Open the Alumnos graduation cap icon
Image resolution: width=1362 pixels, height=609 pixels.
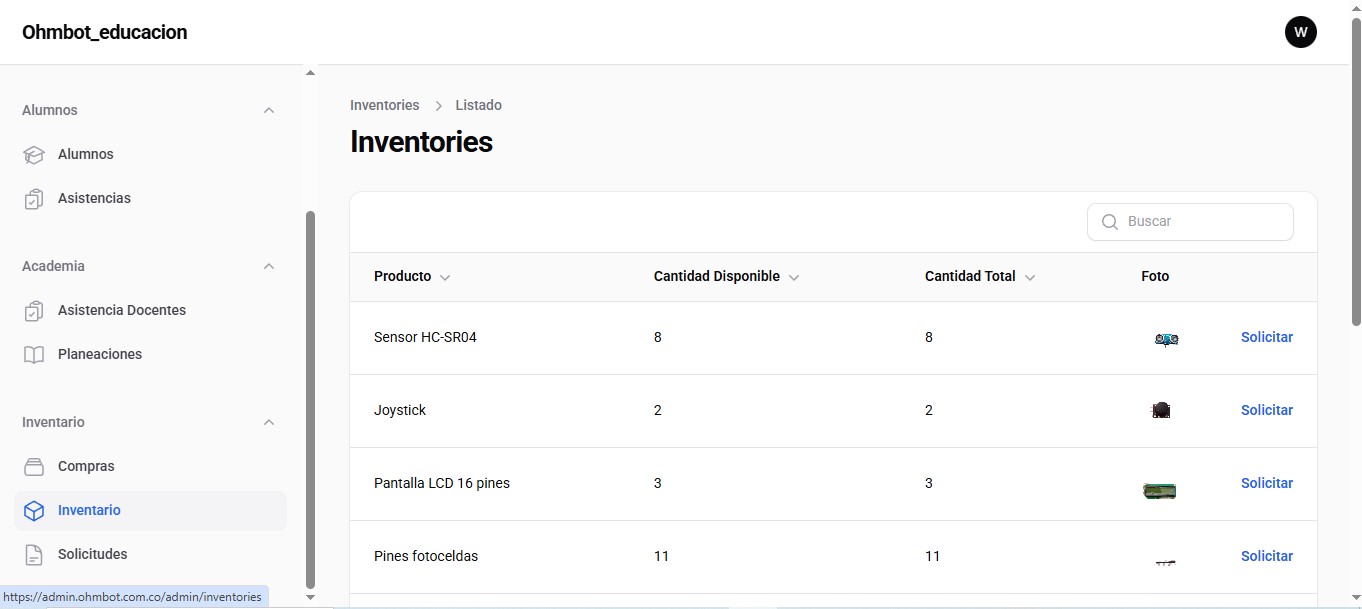tap(34, 155)
